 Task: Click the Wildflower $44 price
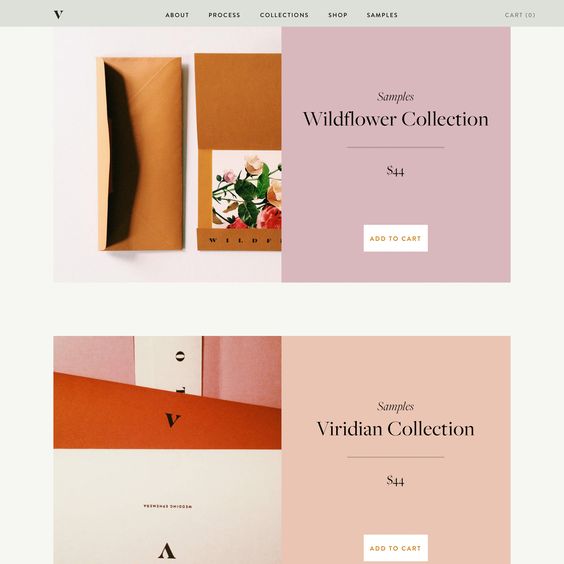click(x=395, y=170)
